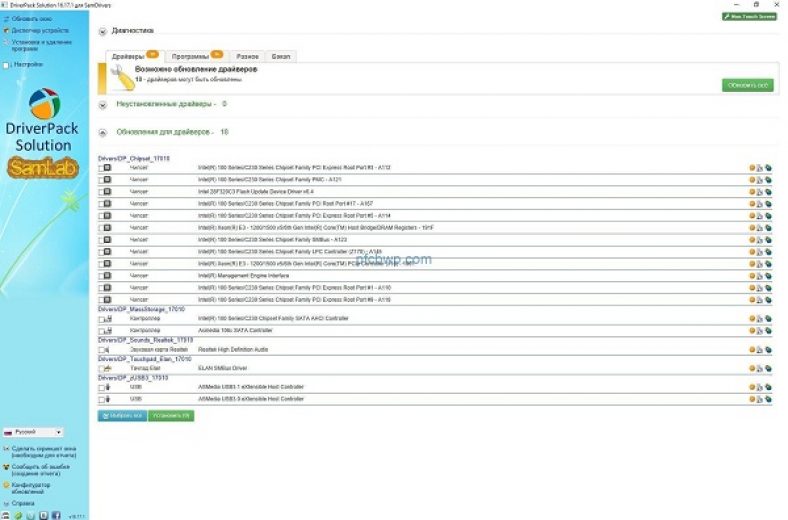Click orange circle icon in ASMedia USB3.0 Host Controller row
The height and width of the screenshot is (520, 788).
pyautogui.click(x=752, y=399)
